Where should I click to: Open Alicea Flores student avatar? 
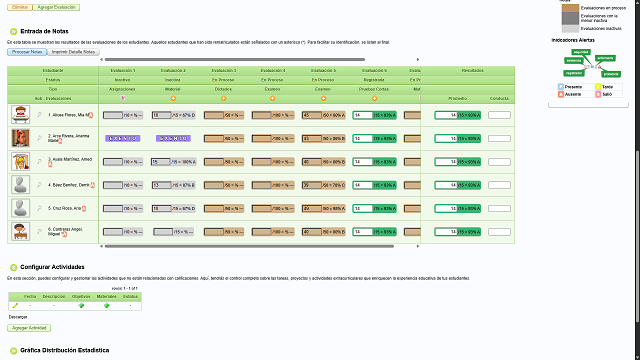(x=20, y=115)
